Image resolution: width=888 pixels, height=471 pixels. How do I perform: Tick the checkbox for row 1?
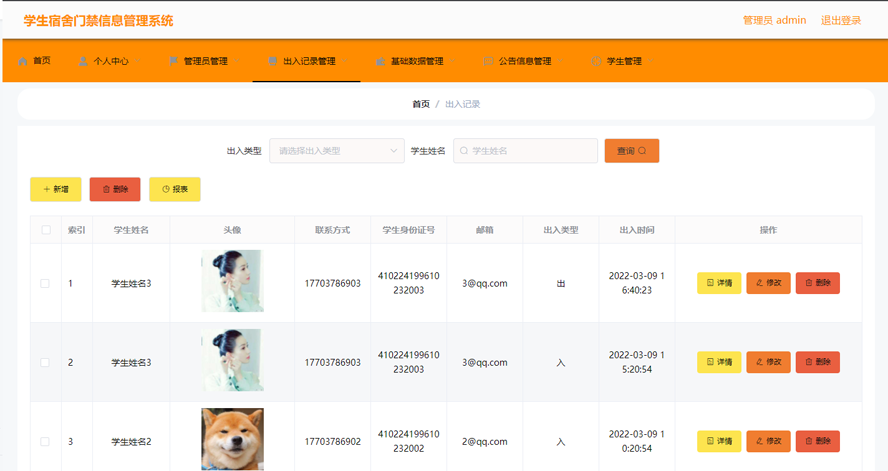[45, 284]
